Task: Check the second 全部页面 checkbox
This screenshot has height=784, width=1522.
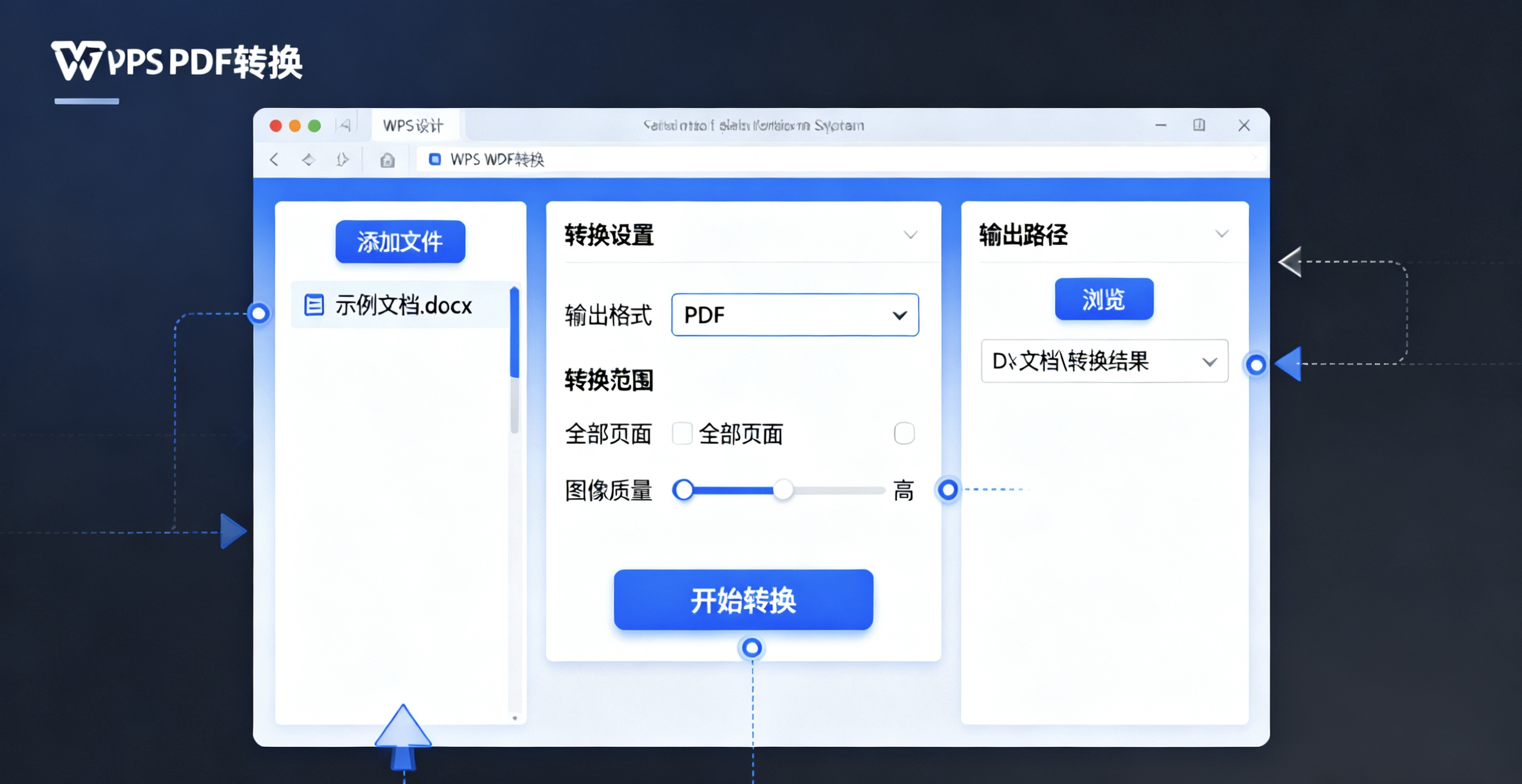Action: point(904,434)
